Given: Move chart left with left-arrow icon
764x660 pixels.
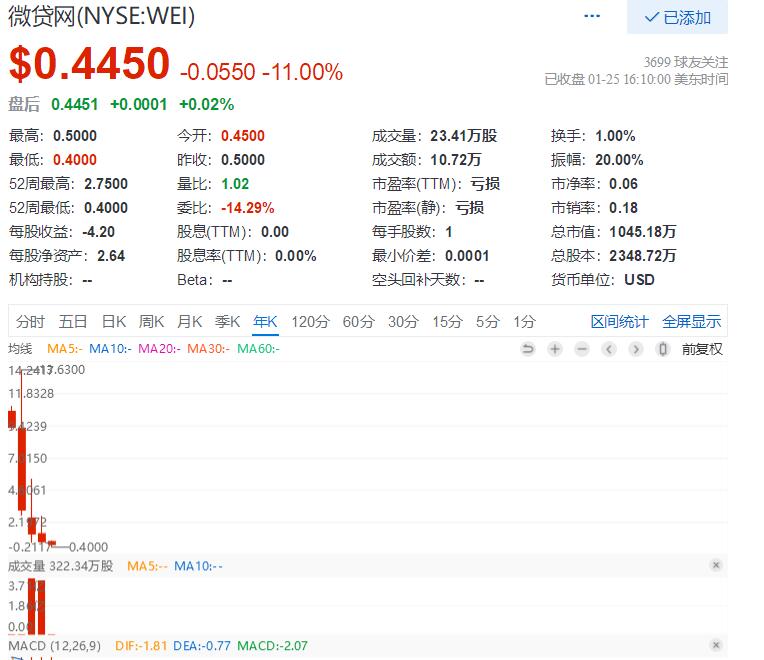Looking at the screenshot, I should pos(609,349).
